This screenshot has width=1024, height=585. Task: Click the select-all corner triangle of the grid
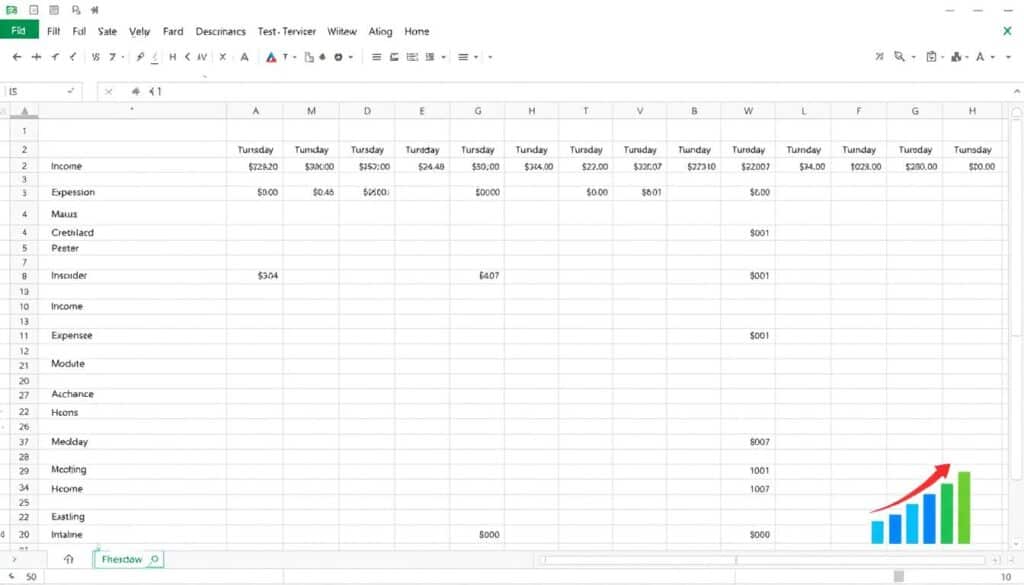coord(24,111)
